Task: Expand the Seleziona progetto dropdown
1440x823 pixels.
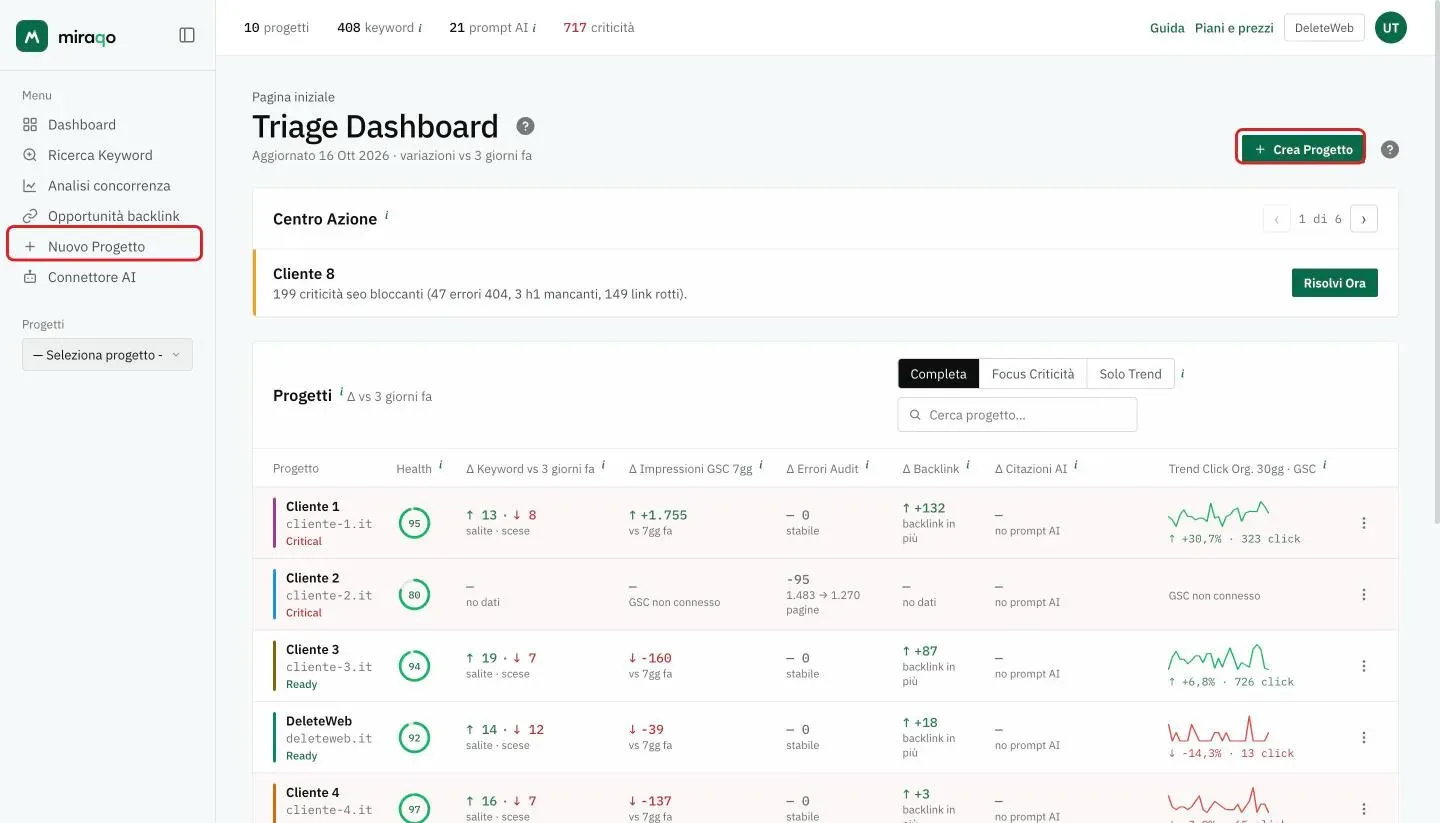Action: click(107, 355)
